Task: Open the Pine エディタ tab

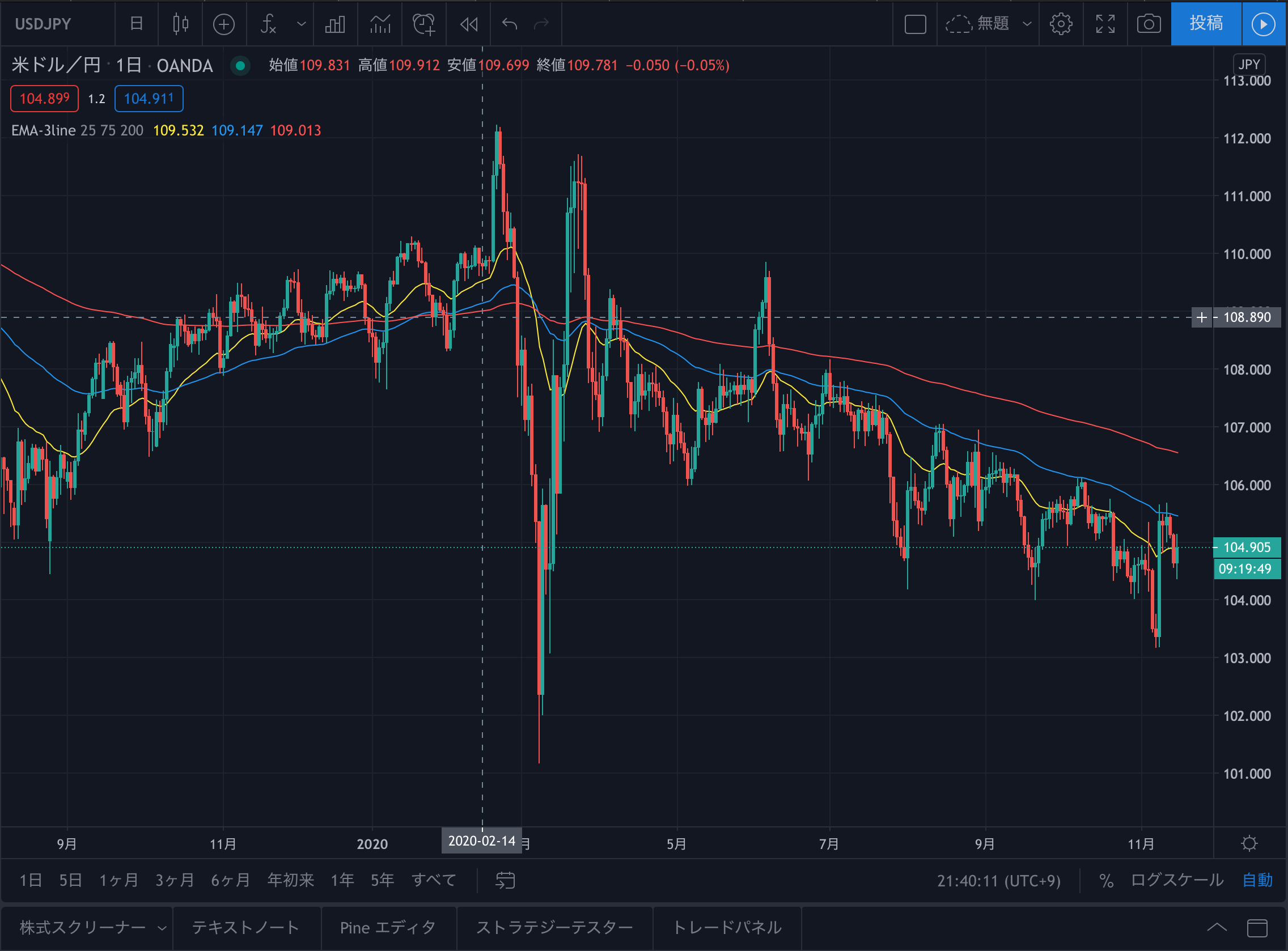Action: (x=388, y=928)
